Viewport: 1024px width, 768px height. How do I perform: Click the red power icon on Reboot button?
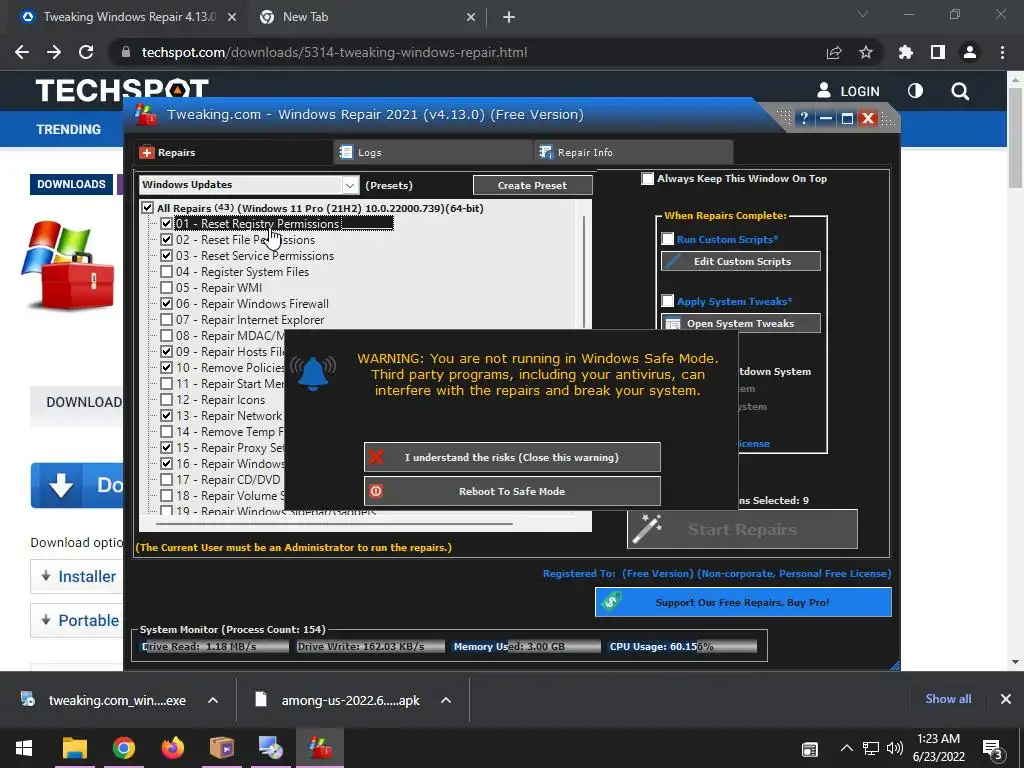[376, 491]
